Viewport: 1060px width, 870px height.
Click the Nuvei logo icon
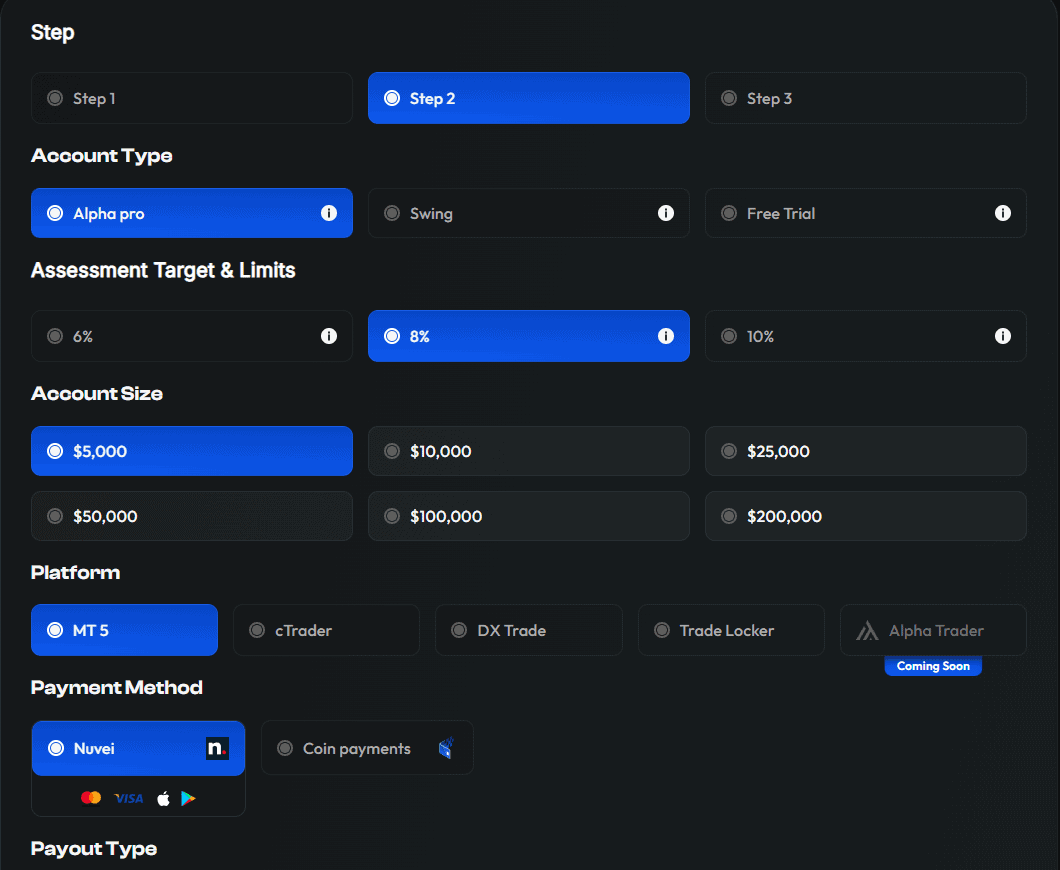tap(217, 748)
